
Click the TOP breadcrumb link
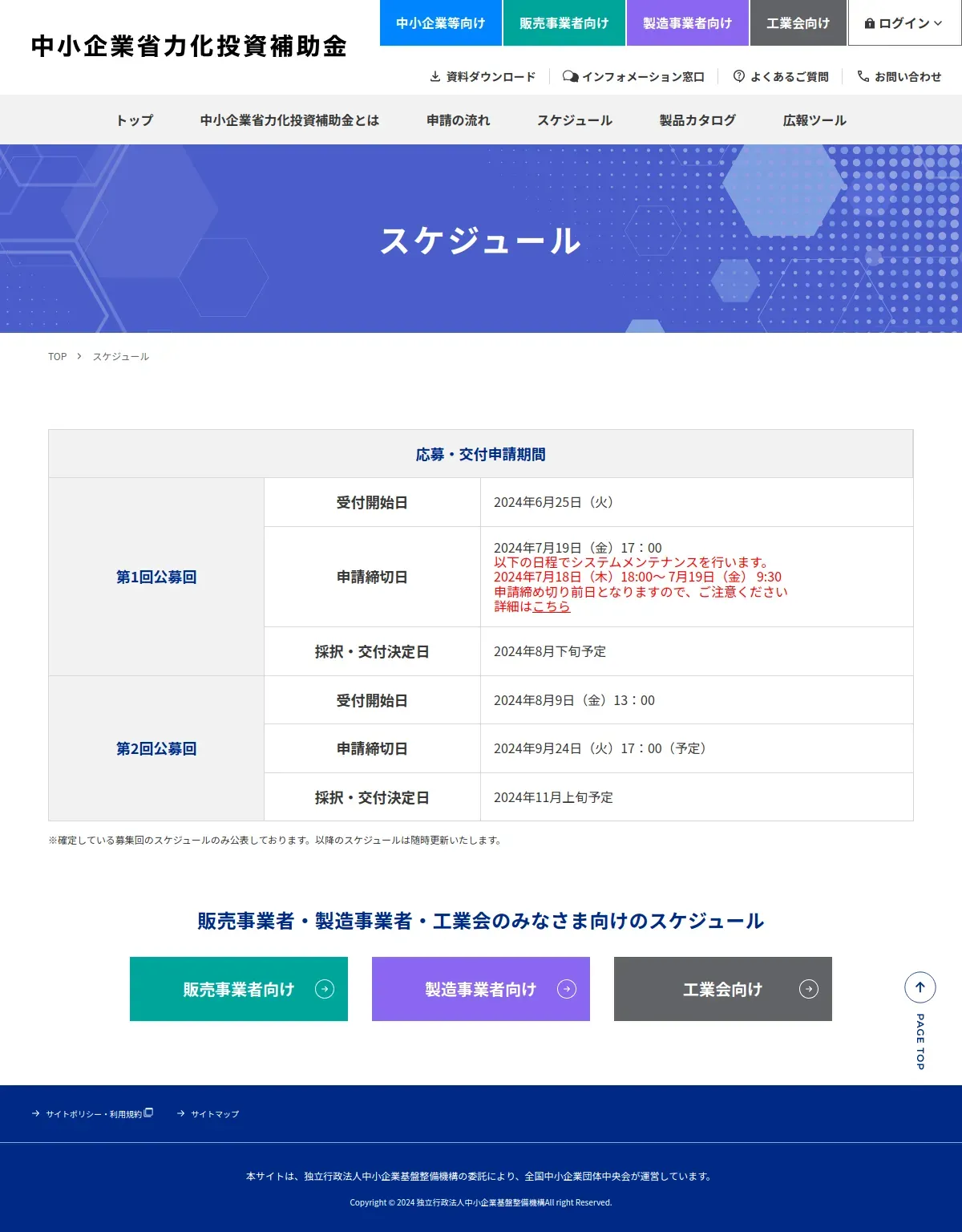(x=58, y=356)
